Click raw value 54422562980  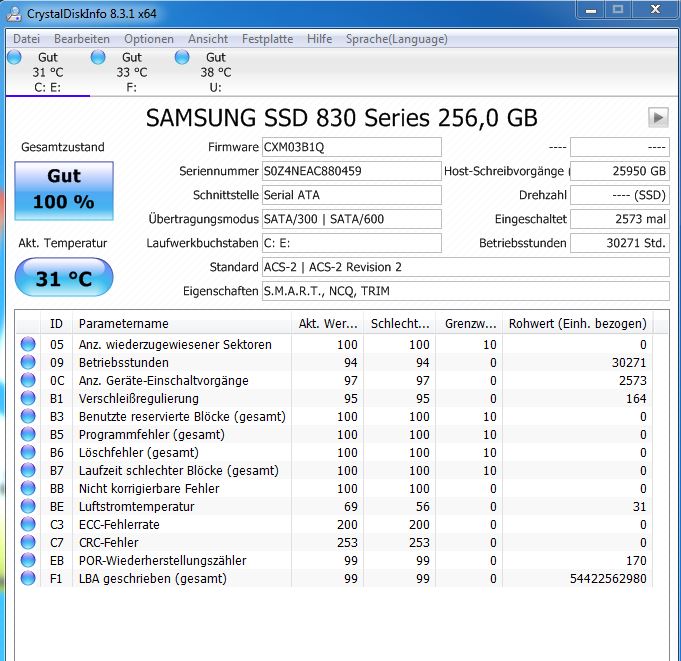(608, 578)
